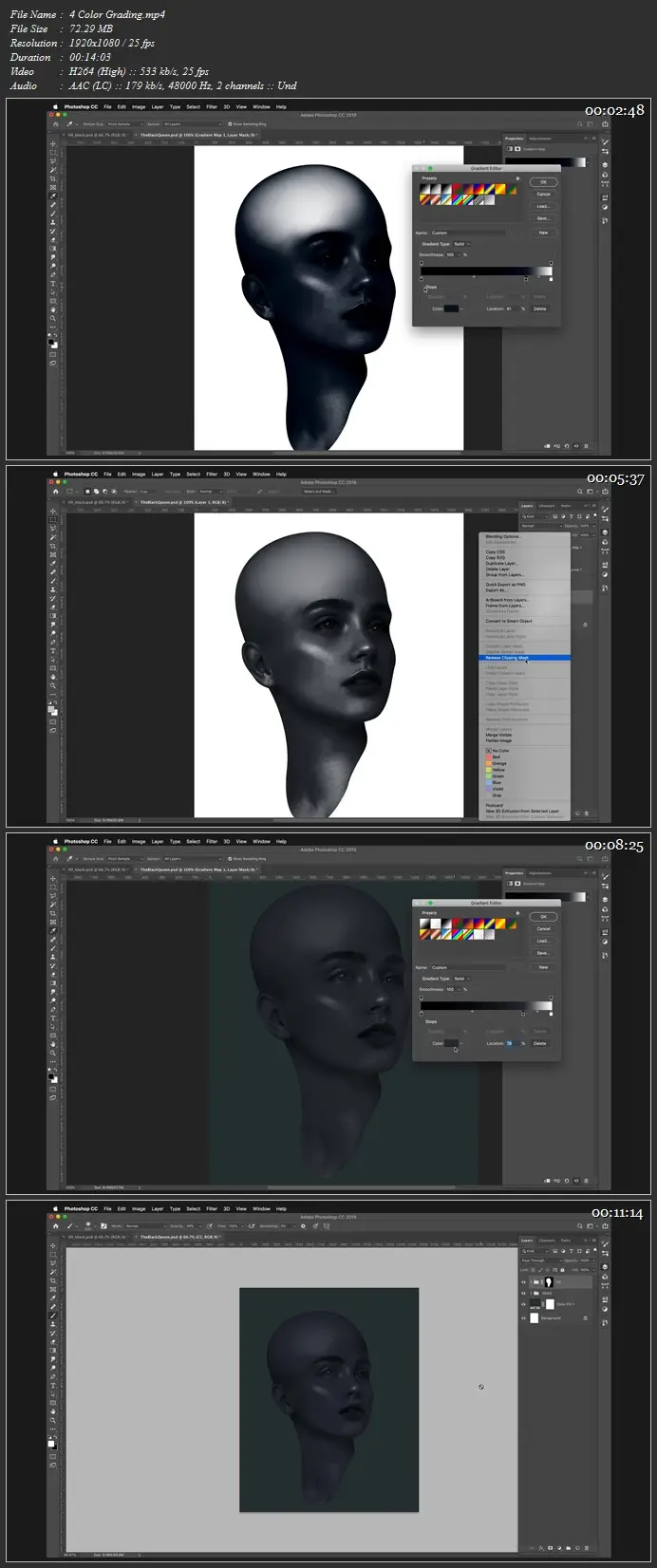Pick the Orange label color in context menu

[x=498, y=763]
